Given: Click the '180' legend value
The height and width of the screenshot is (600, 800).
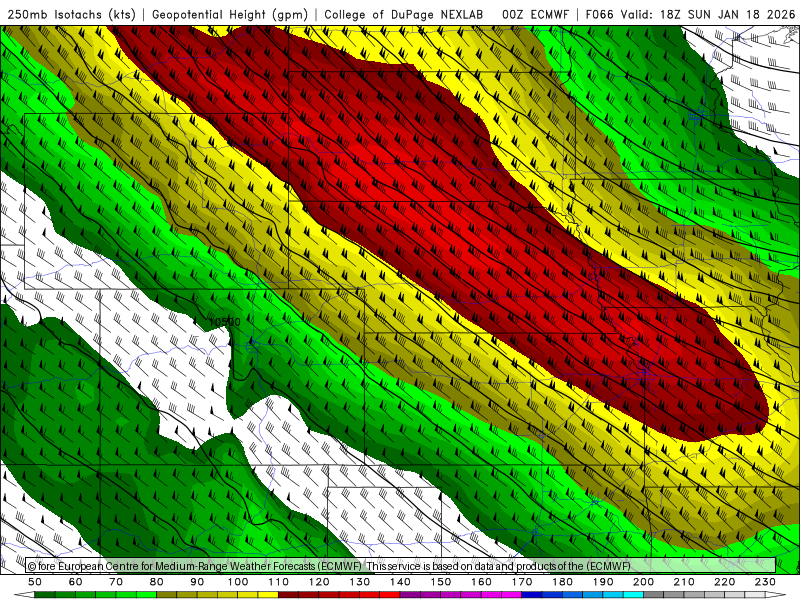Looking at the screenshot, I should coord(562,582).
